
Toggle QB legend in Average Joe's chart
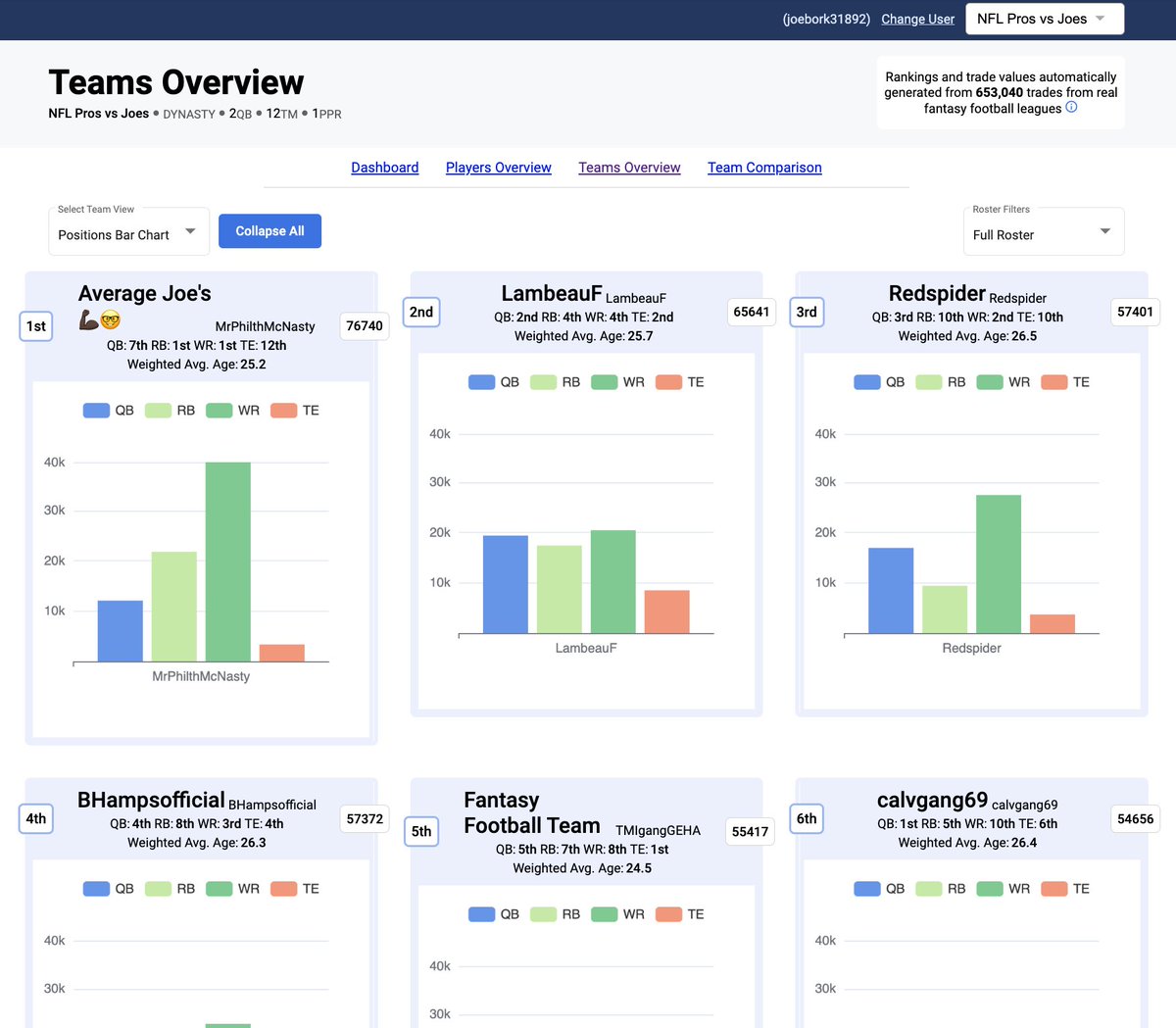click(x=108, y=411)
